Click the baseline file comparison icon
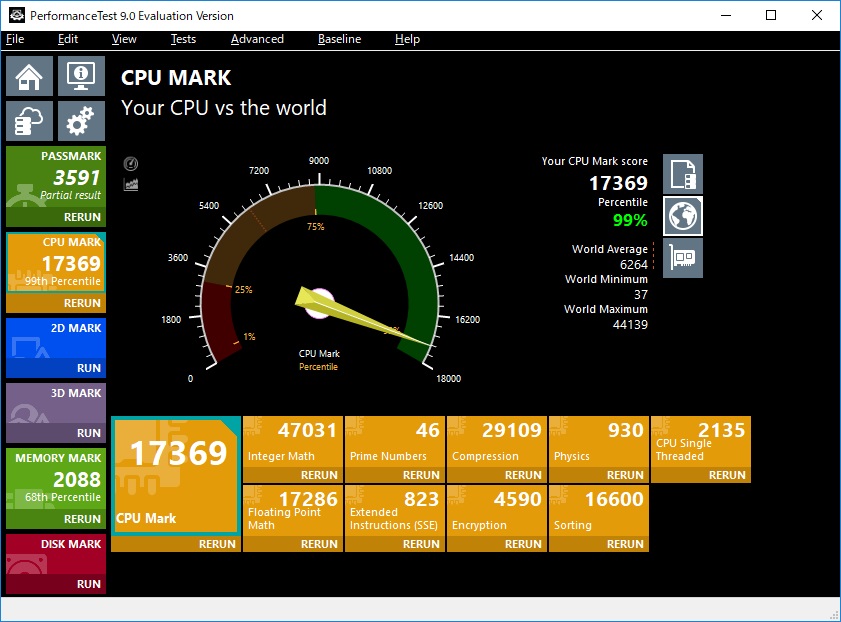This screenshot has height=622, width=841. [683, 173]
